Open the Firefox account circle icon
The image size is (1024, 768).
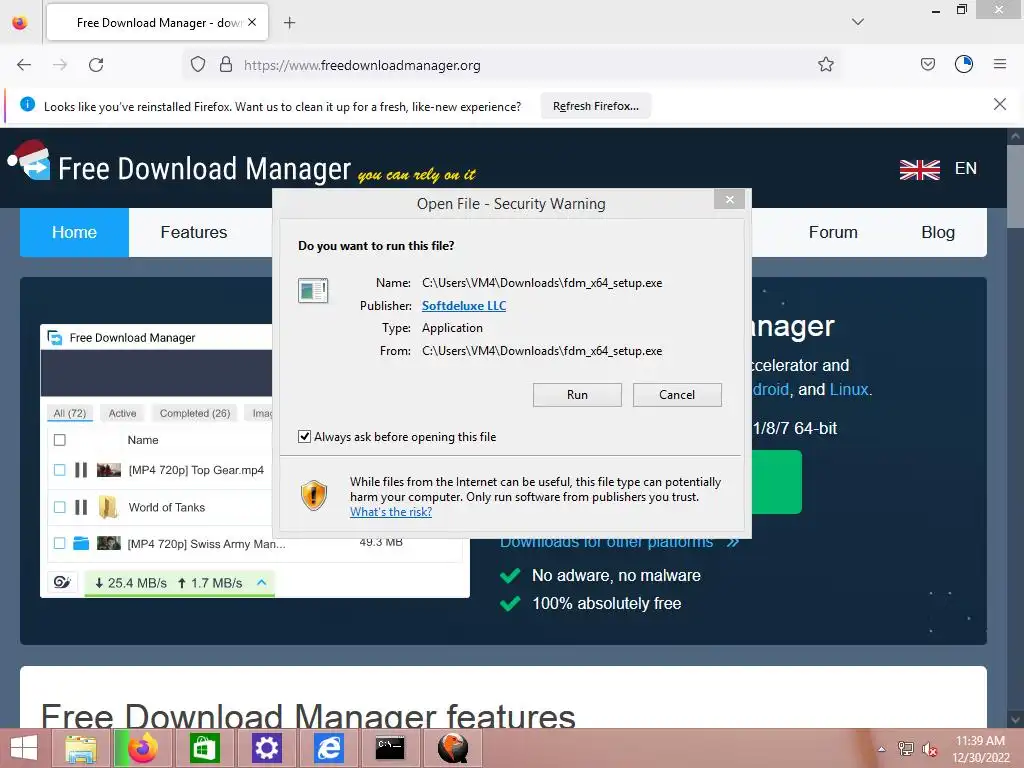[x=964, y=64]
